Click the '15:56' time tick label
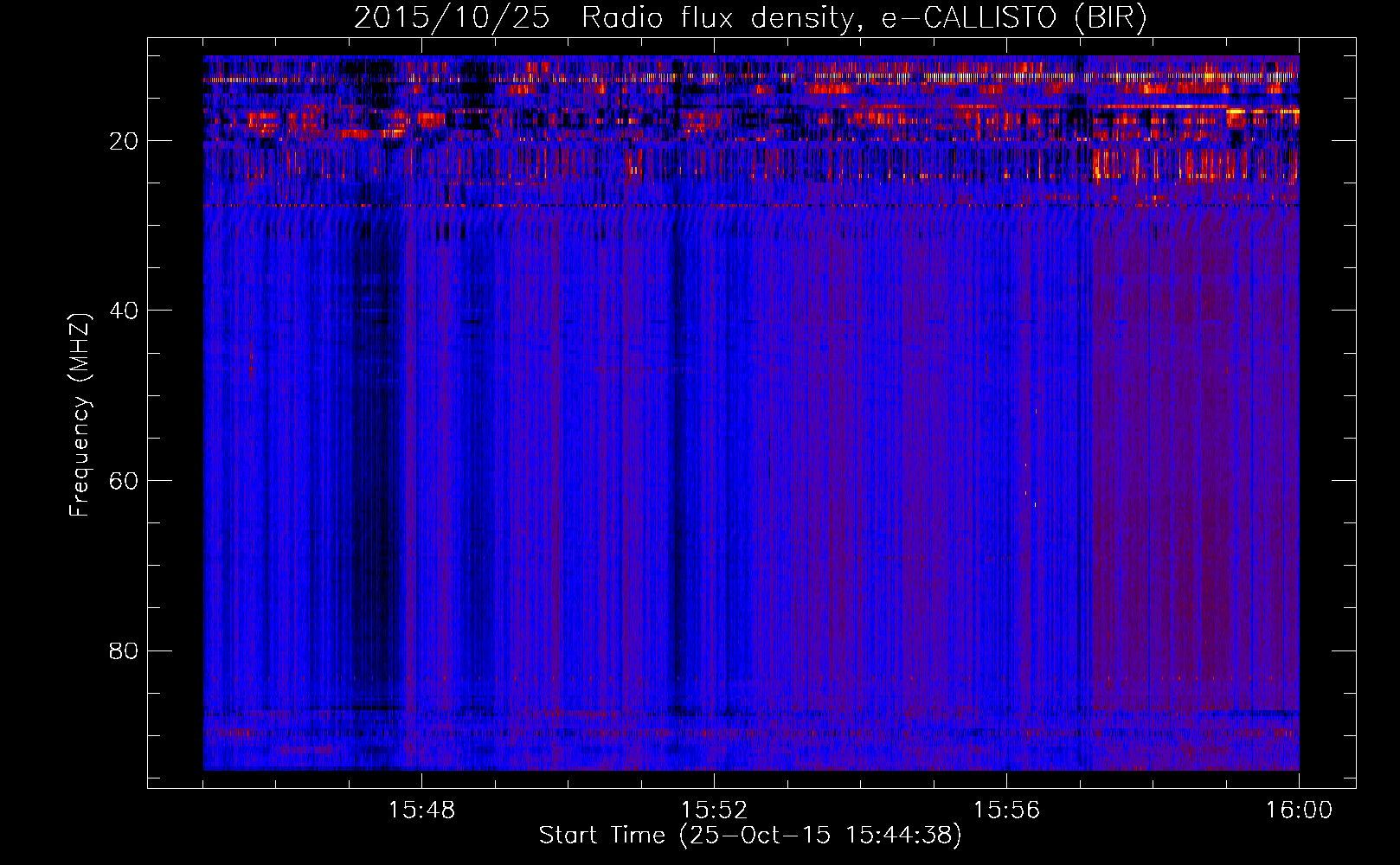1400x865 pixels. click(1006, 811)
